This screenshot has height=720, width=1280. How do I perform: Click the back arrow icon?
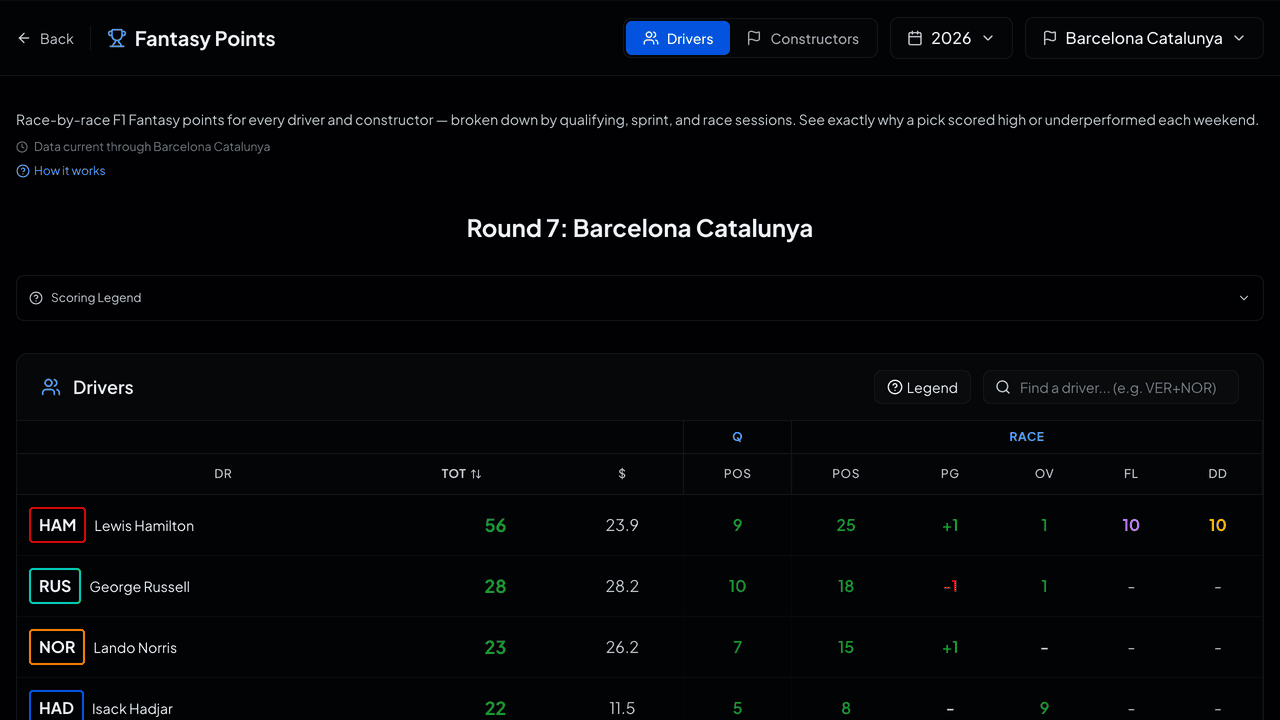tap(24, 38)
